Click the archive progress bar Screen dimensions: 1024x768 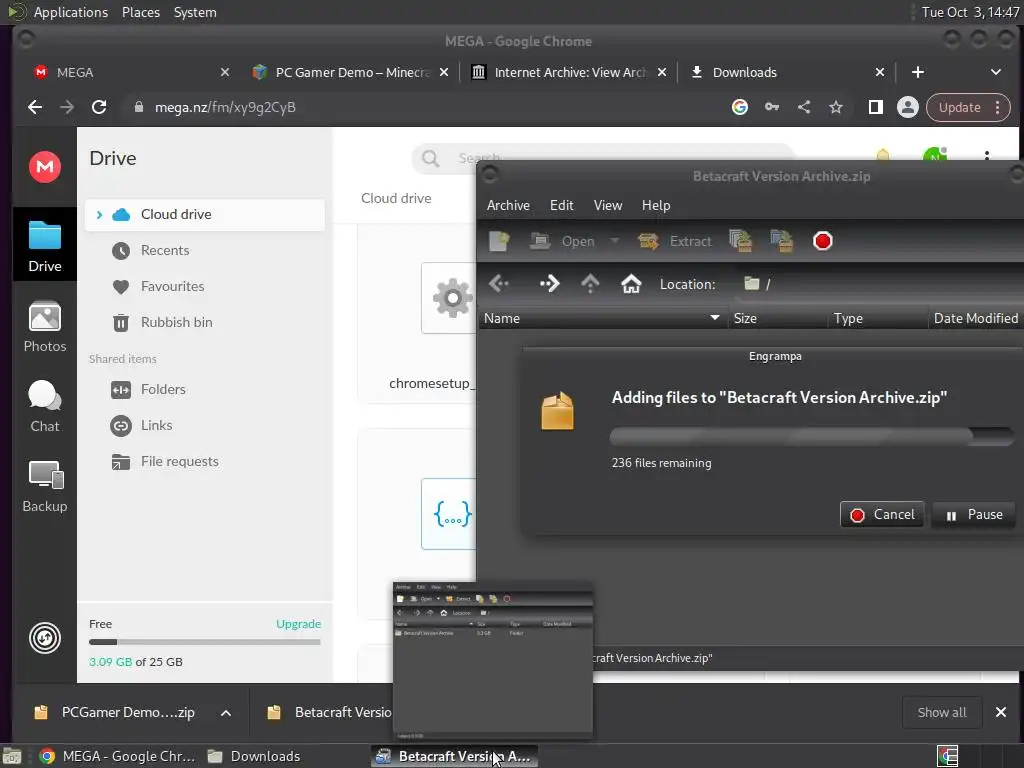pos(811,436)
